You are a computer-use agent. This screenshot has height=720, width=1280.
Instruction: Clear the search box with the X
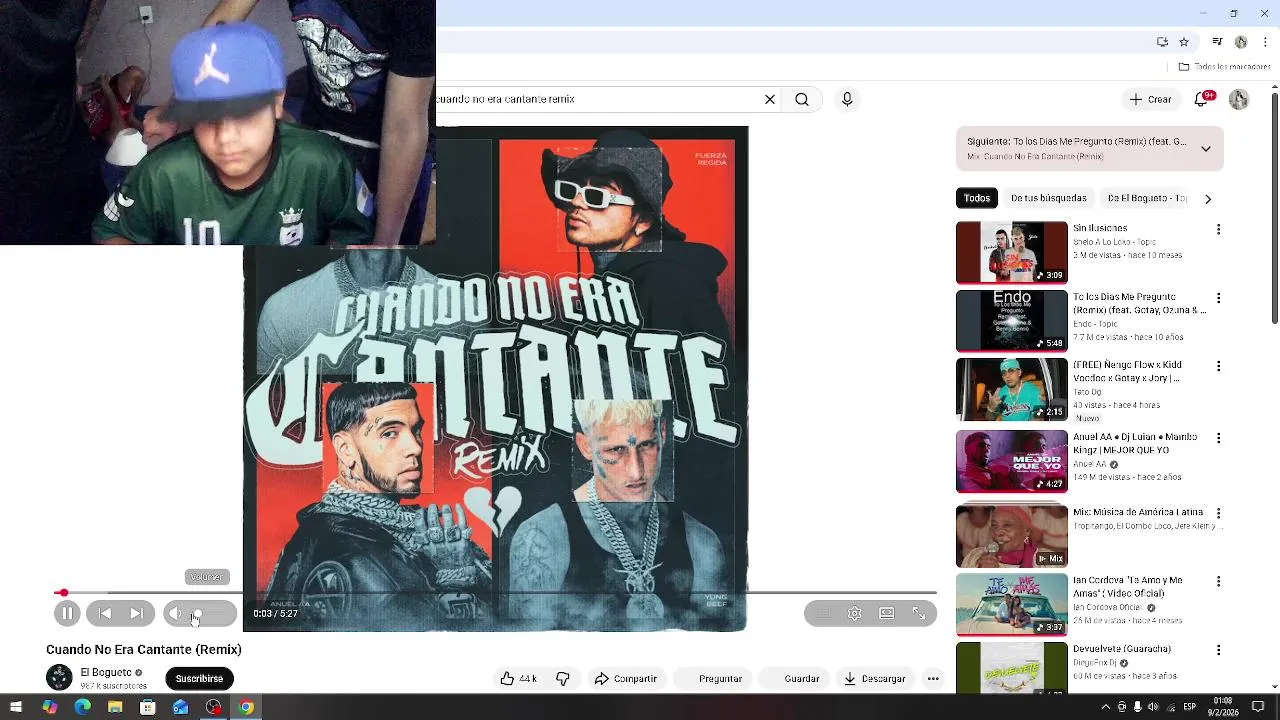(770, 99)
